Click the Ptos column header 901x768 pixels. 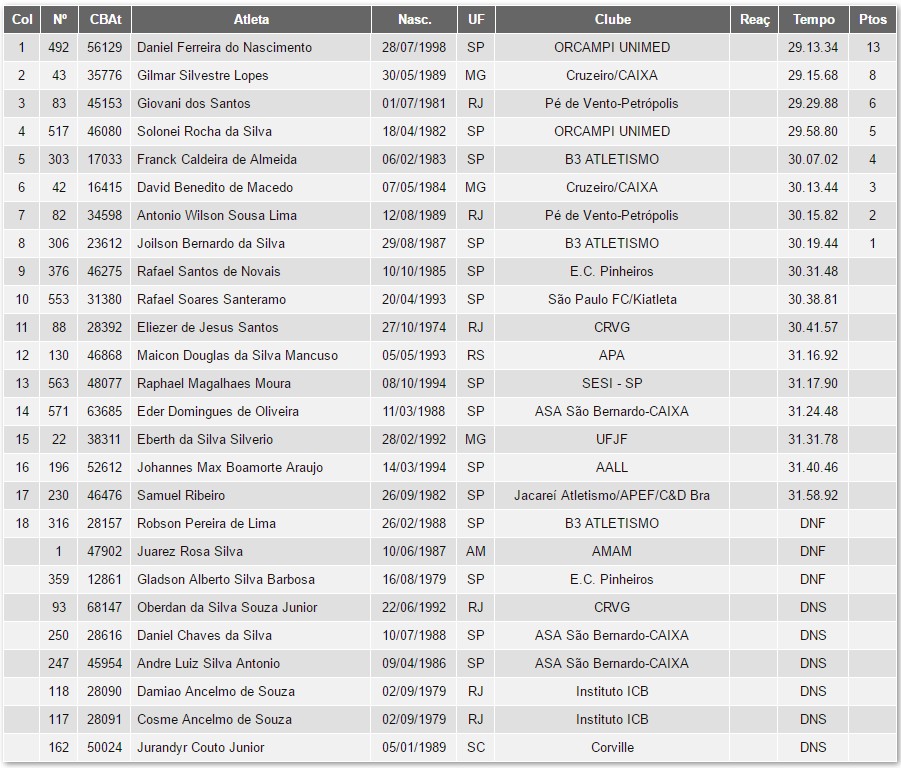[x=872, y=19]
